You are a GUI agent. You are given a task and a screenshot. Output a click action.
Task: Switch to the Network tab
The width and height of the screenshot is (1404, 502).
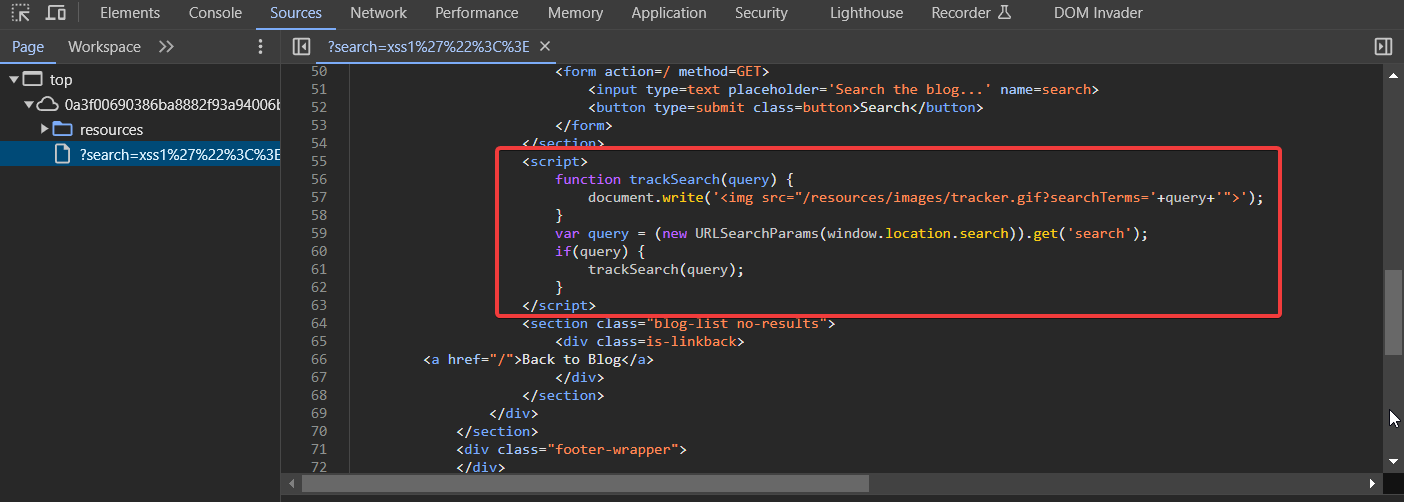[378, 13]
